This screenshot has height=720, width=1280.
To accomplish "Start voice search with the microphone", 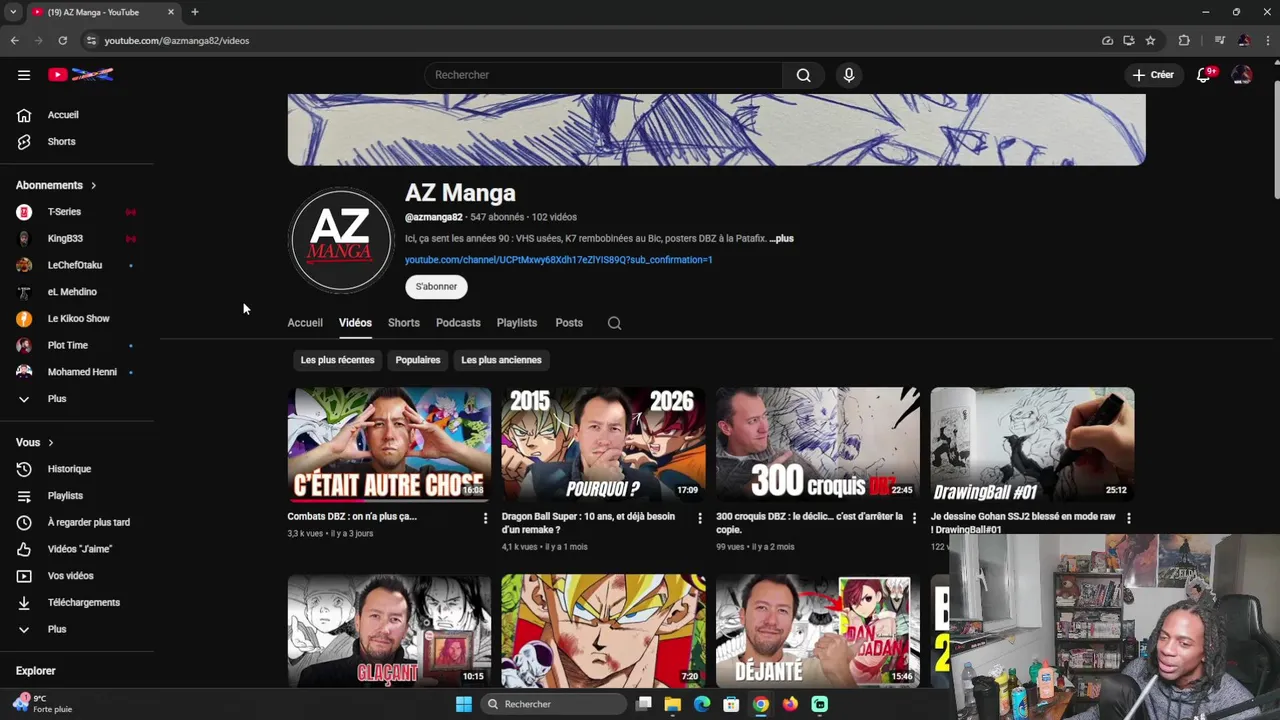I will click(x=848, y=75).
